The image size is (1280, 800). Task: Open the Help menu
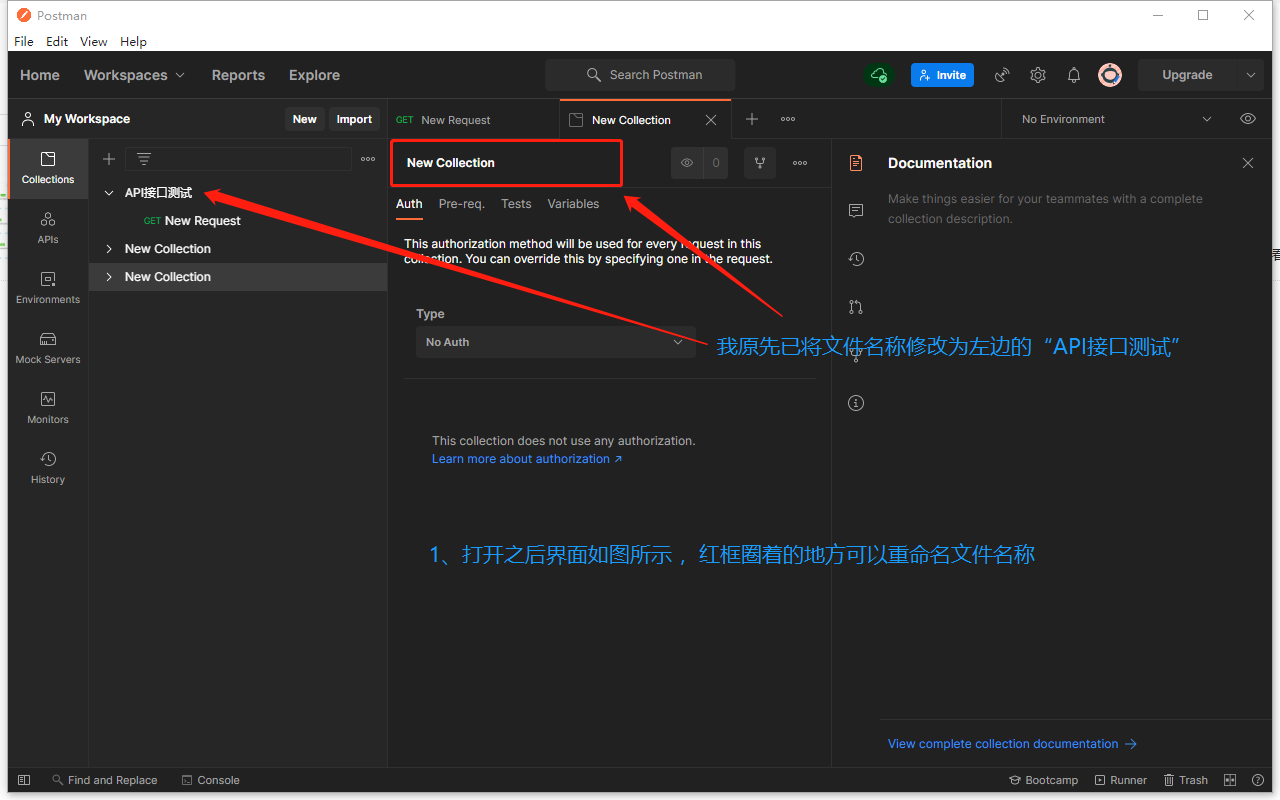pos(133,42)
